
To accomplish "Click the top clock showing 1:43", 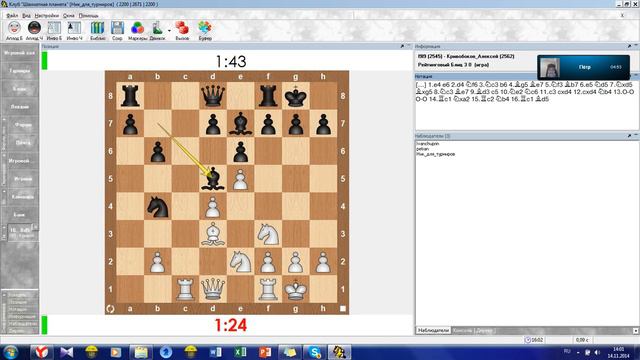I will click(x=231, y=62).
